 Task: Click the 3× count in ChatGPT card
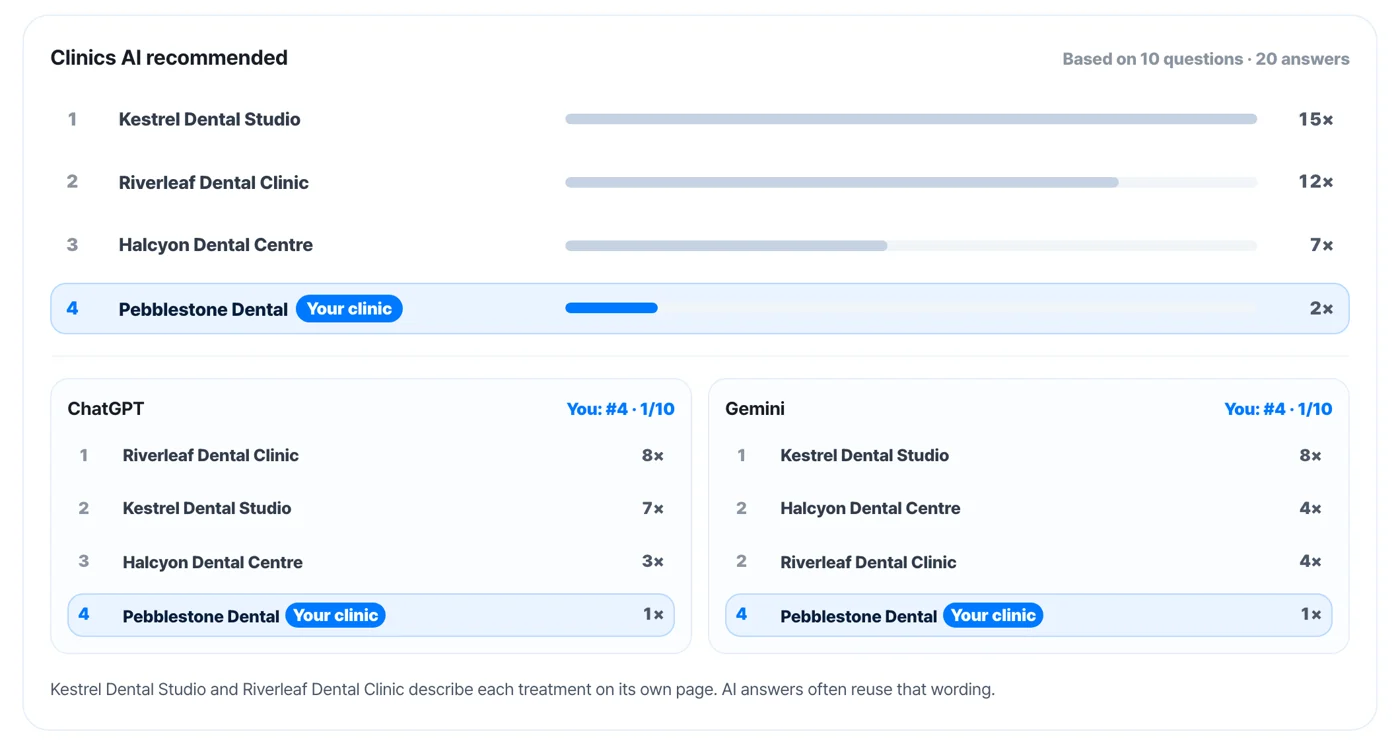tap(653, 562)
